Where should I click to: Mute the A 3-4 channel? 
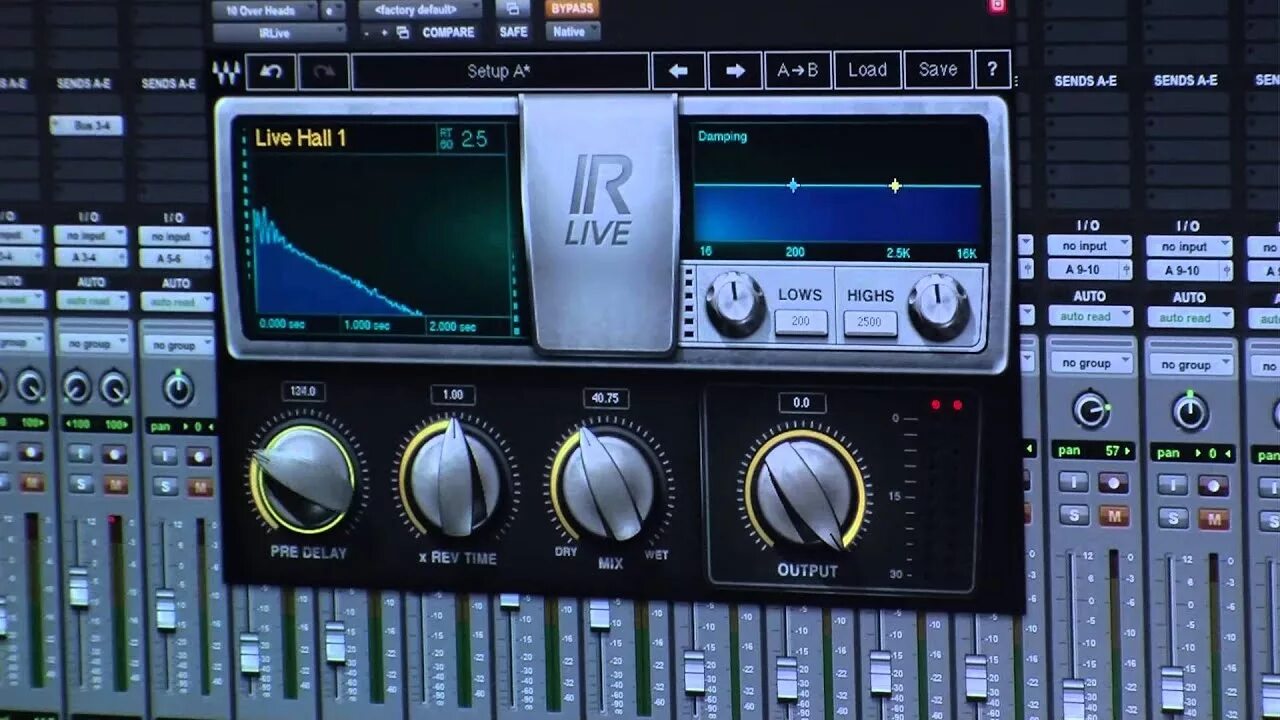[116, 485]
